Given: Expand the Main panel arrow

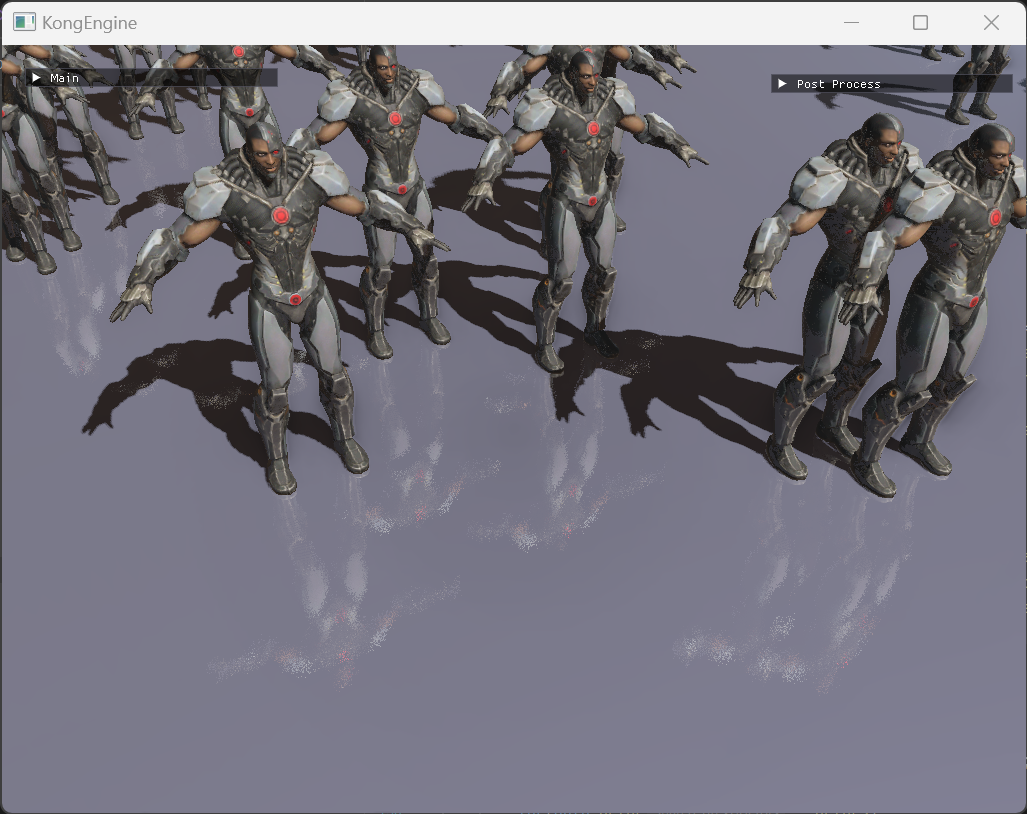Looking at the screenshot, I should click(37, 78).
